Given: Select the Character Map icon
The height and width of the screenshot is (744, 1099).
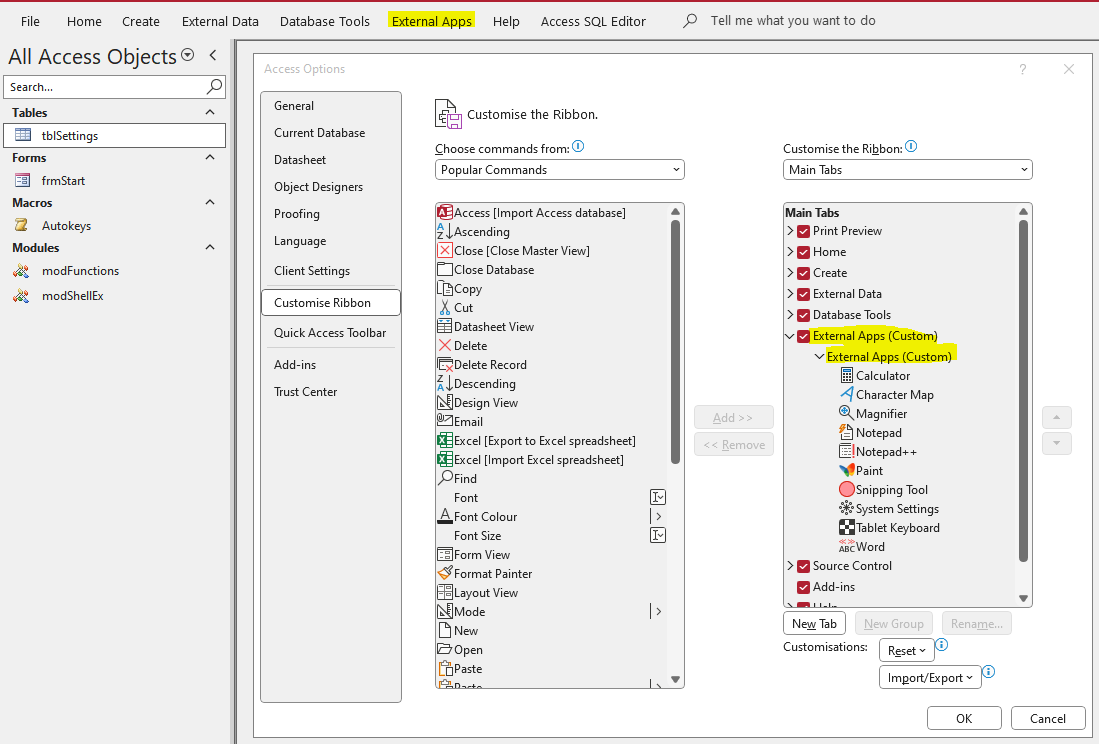Looking at the screenshot, I should pos(846,394).
